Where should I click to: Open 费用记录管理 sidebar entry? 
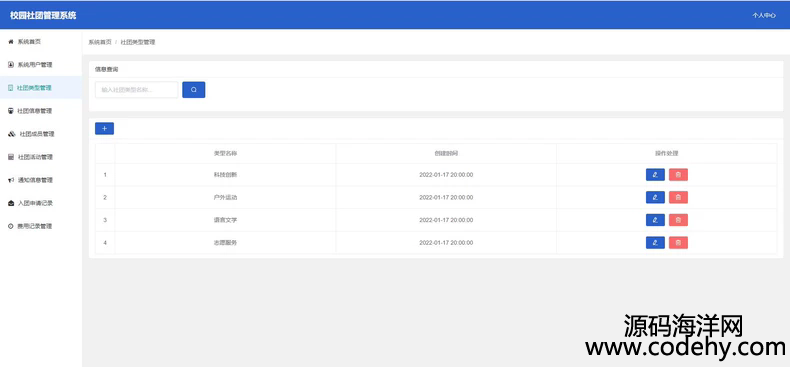[41, 226]
